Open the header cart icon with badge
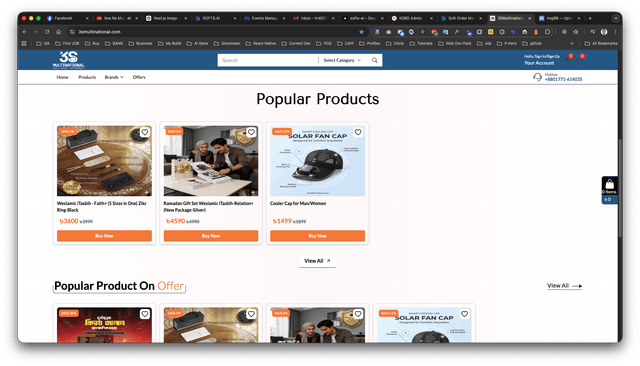This screenshot has height=366, width=640. (x=580, y=60)
